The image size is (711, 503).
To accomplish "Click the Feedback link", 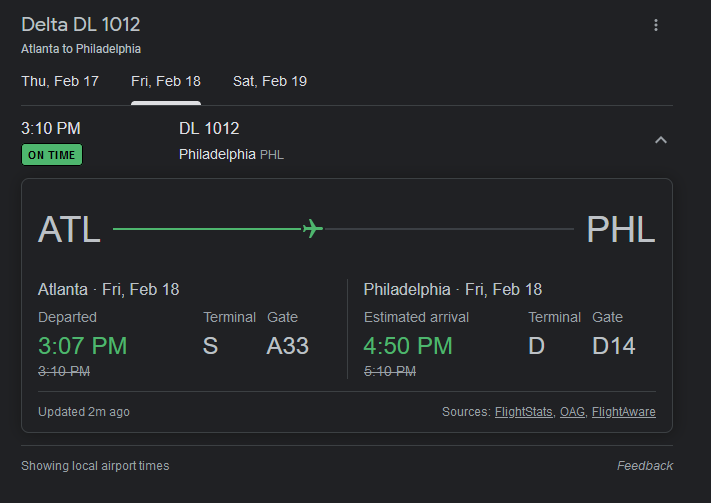I will pos(645,466).
